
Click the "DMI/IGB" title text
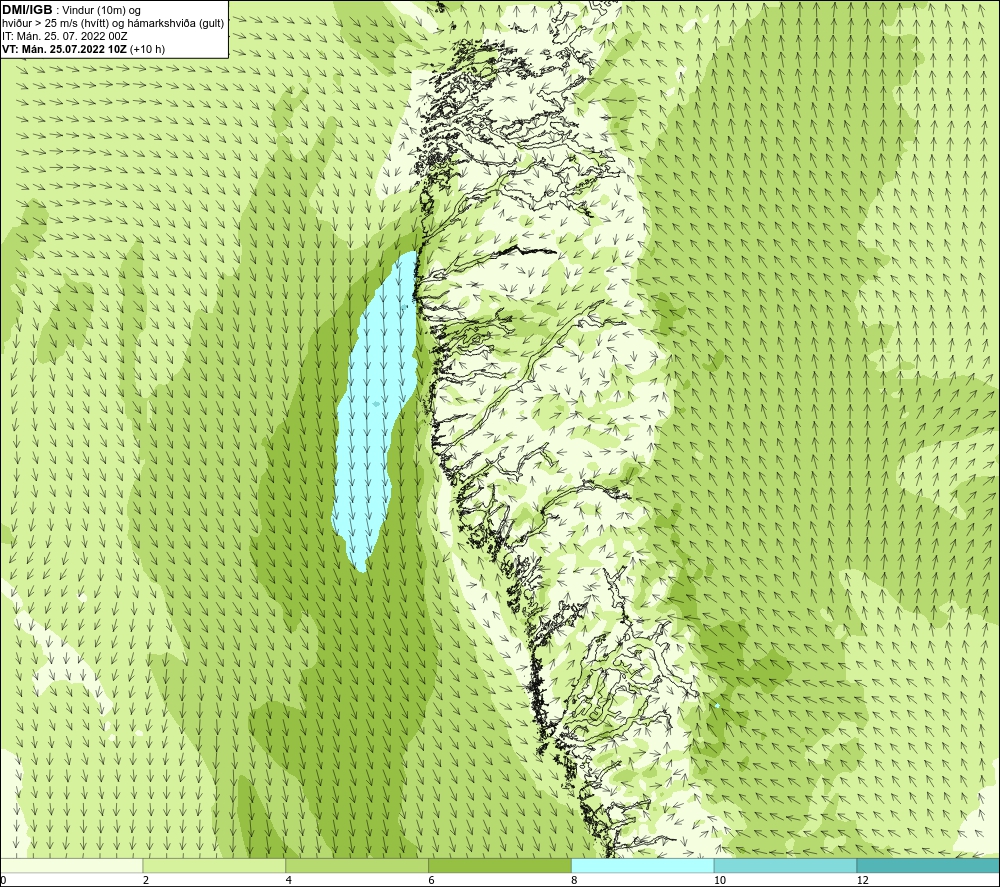(27, 10)
